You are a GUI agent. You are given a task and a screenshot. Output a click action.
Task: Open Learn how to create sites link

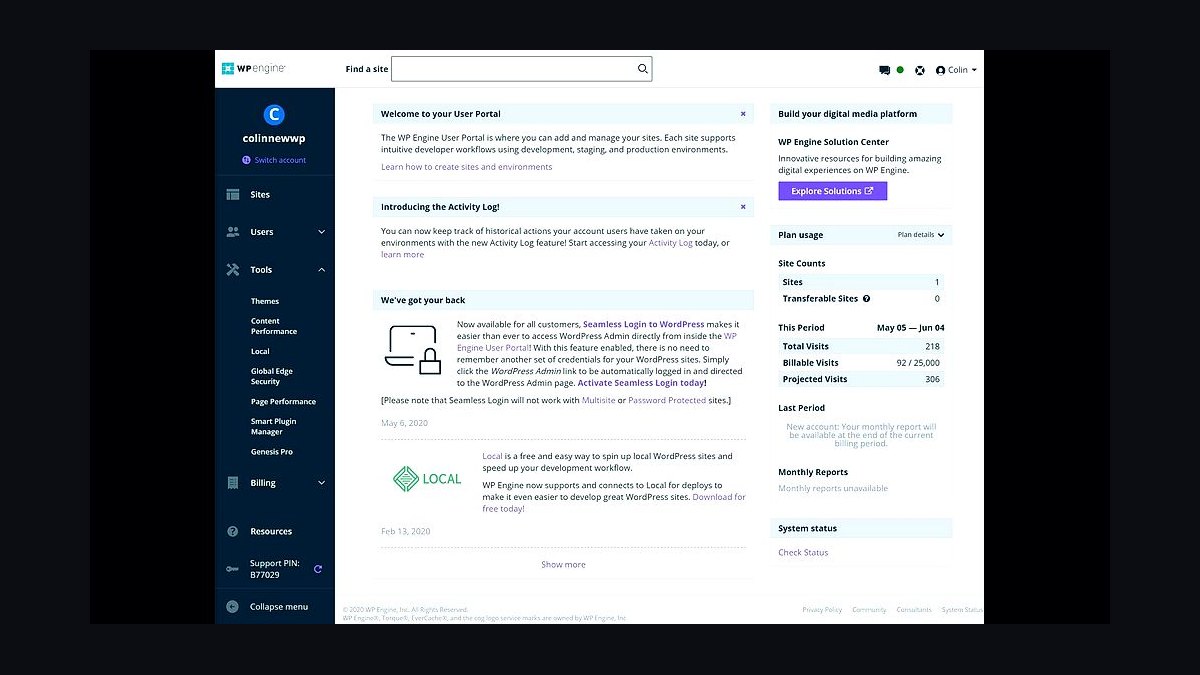(x=466, y=167)
